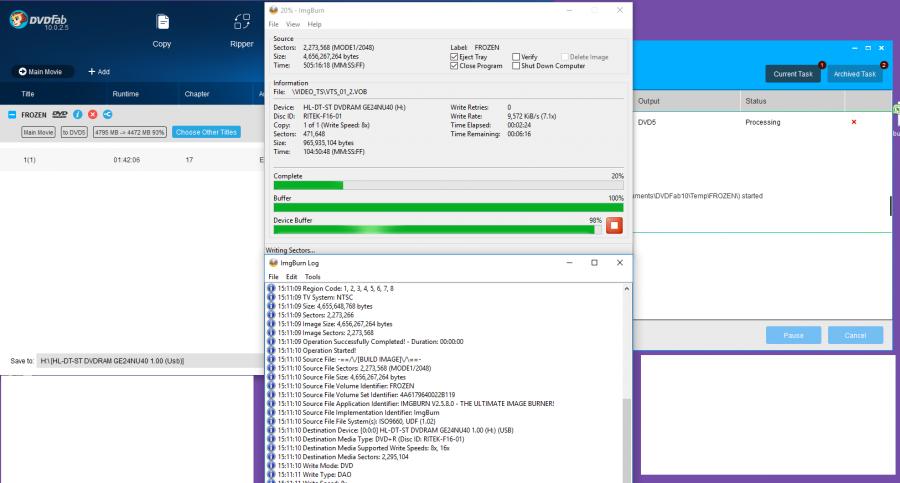
Task: Cancel the DVD5 task with red X
Action: click(x=853, y=122)
